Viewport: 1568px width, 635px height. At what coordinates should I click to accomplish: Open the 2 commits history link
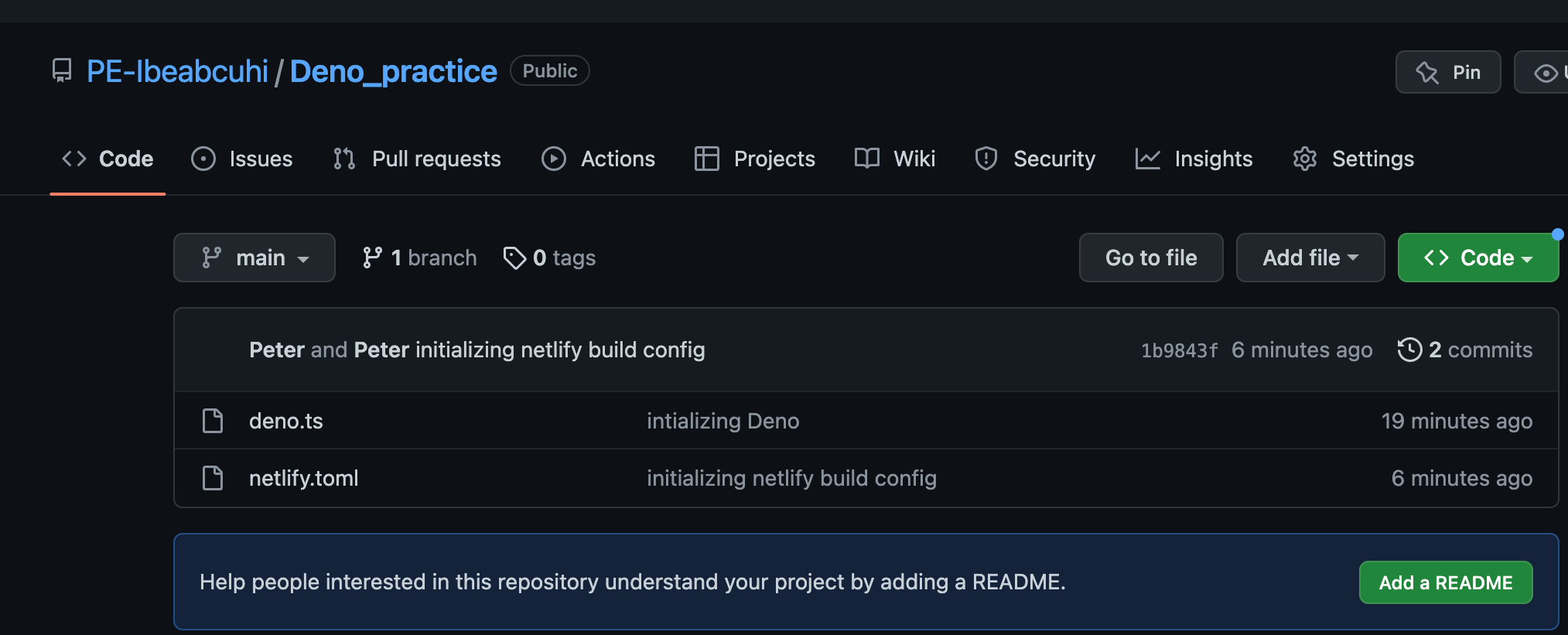[x=1465, y=350]
